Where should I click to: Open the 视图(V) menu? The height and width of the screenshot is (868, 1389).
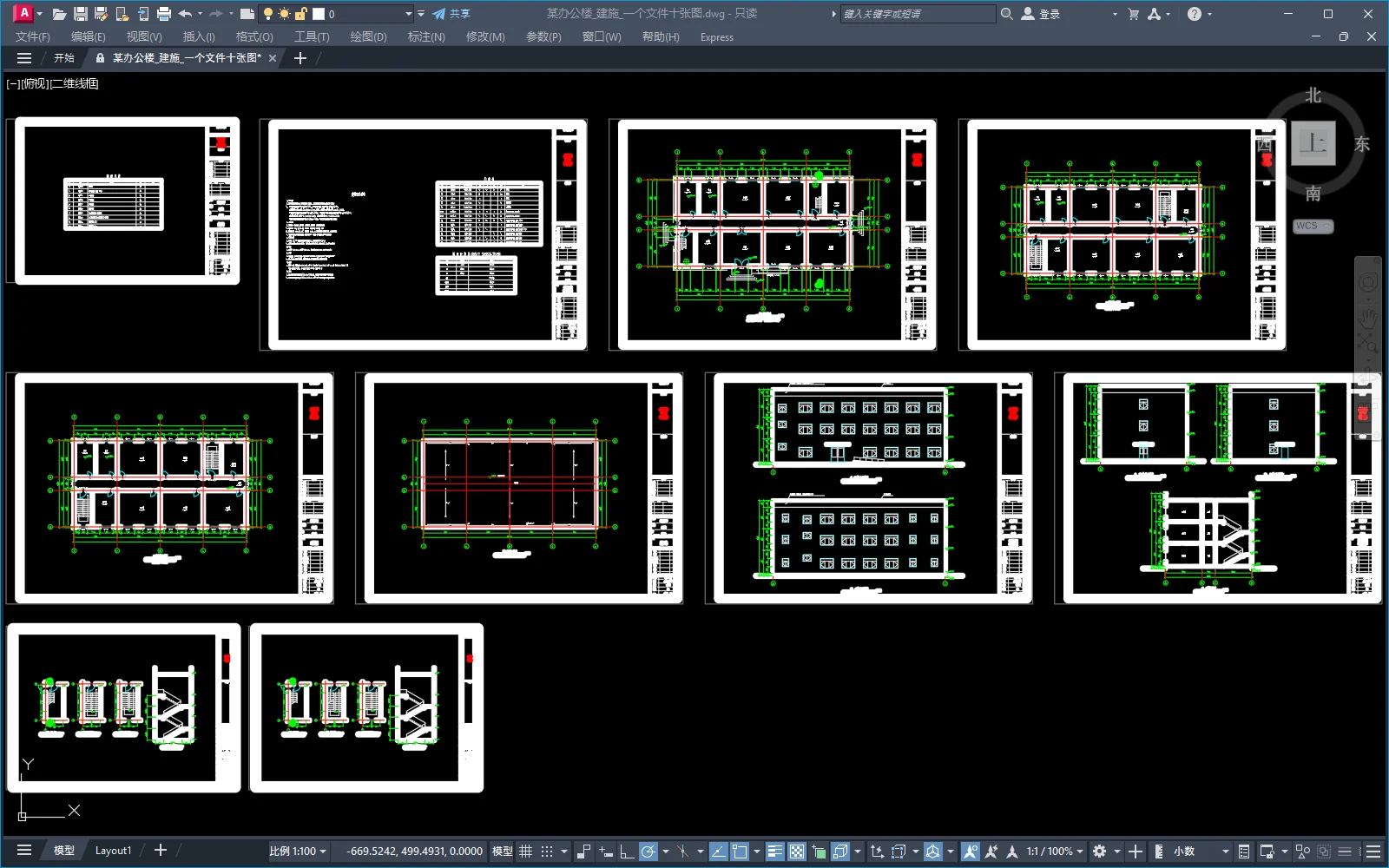coord(144,36)
